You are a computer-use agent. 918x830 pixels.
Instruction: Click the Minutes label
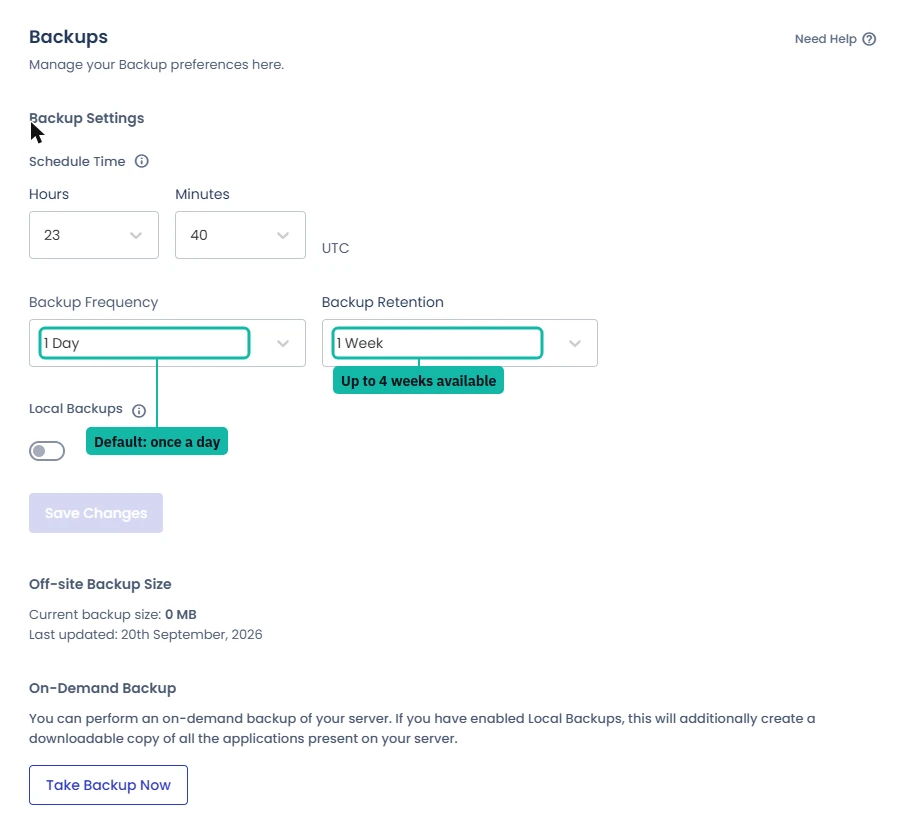point(203,194)
